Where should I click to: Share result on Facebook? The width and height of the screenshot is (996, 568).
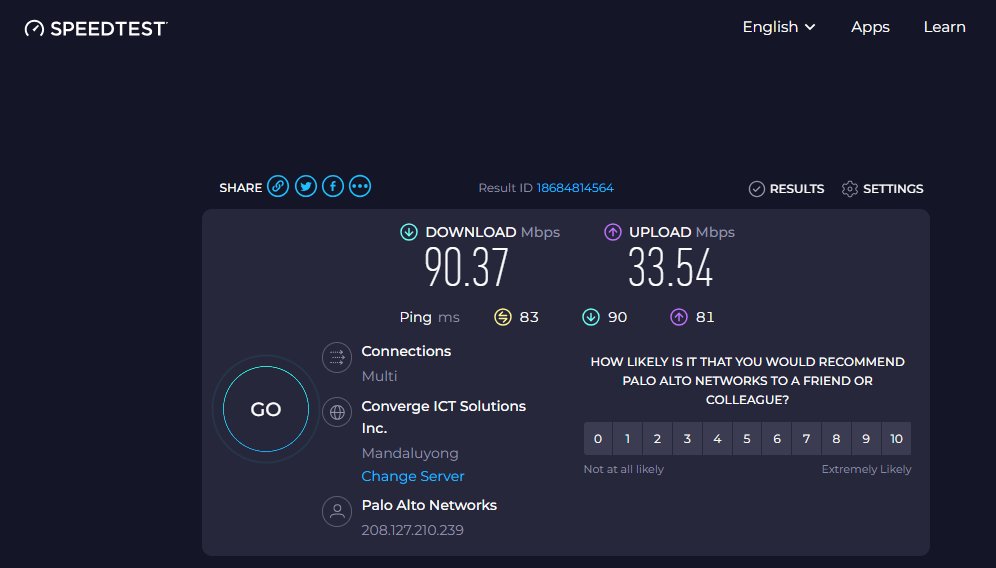[333, 186]
